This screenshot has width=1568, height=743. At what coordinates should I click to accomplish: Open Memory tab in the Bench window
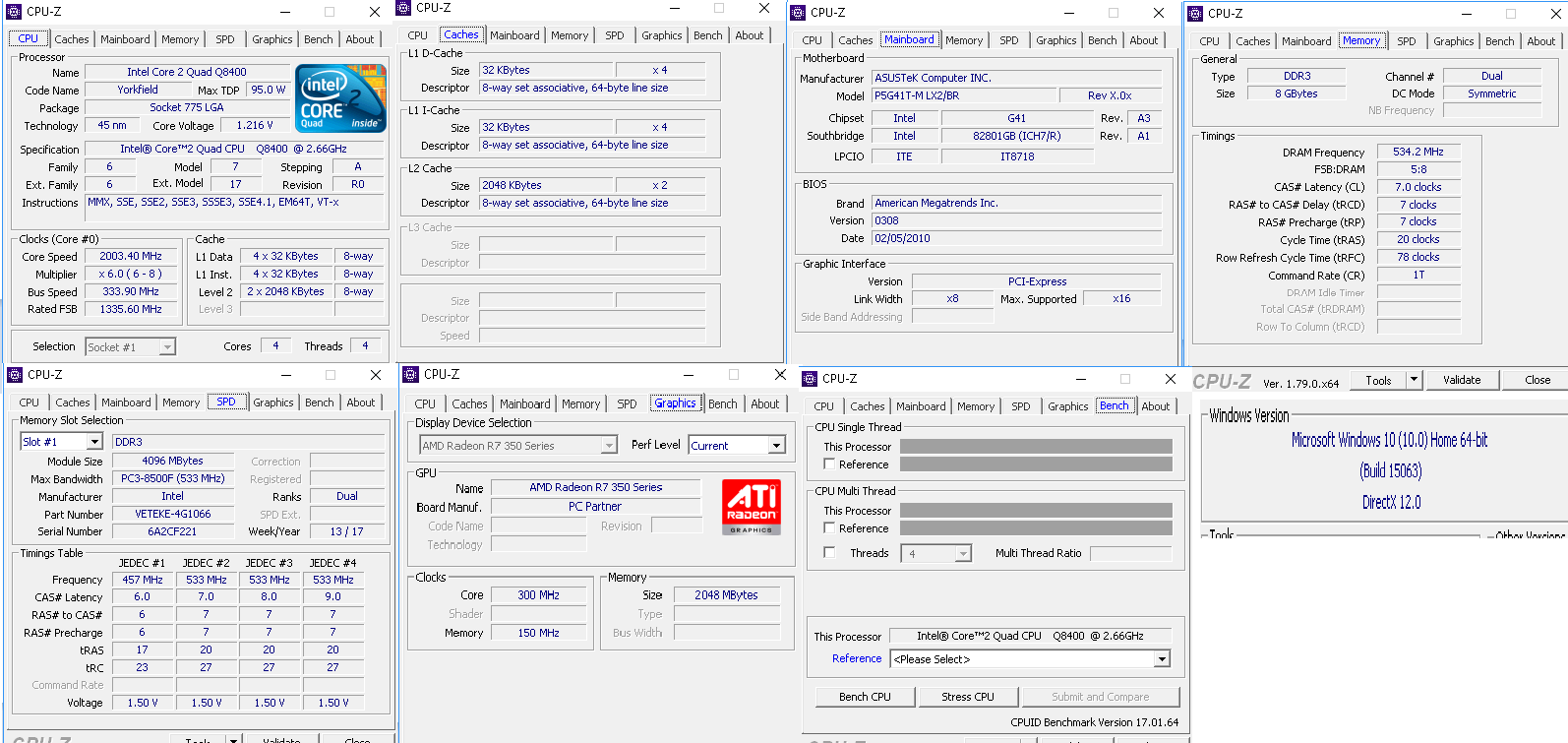click(976, 406)
